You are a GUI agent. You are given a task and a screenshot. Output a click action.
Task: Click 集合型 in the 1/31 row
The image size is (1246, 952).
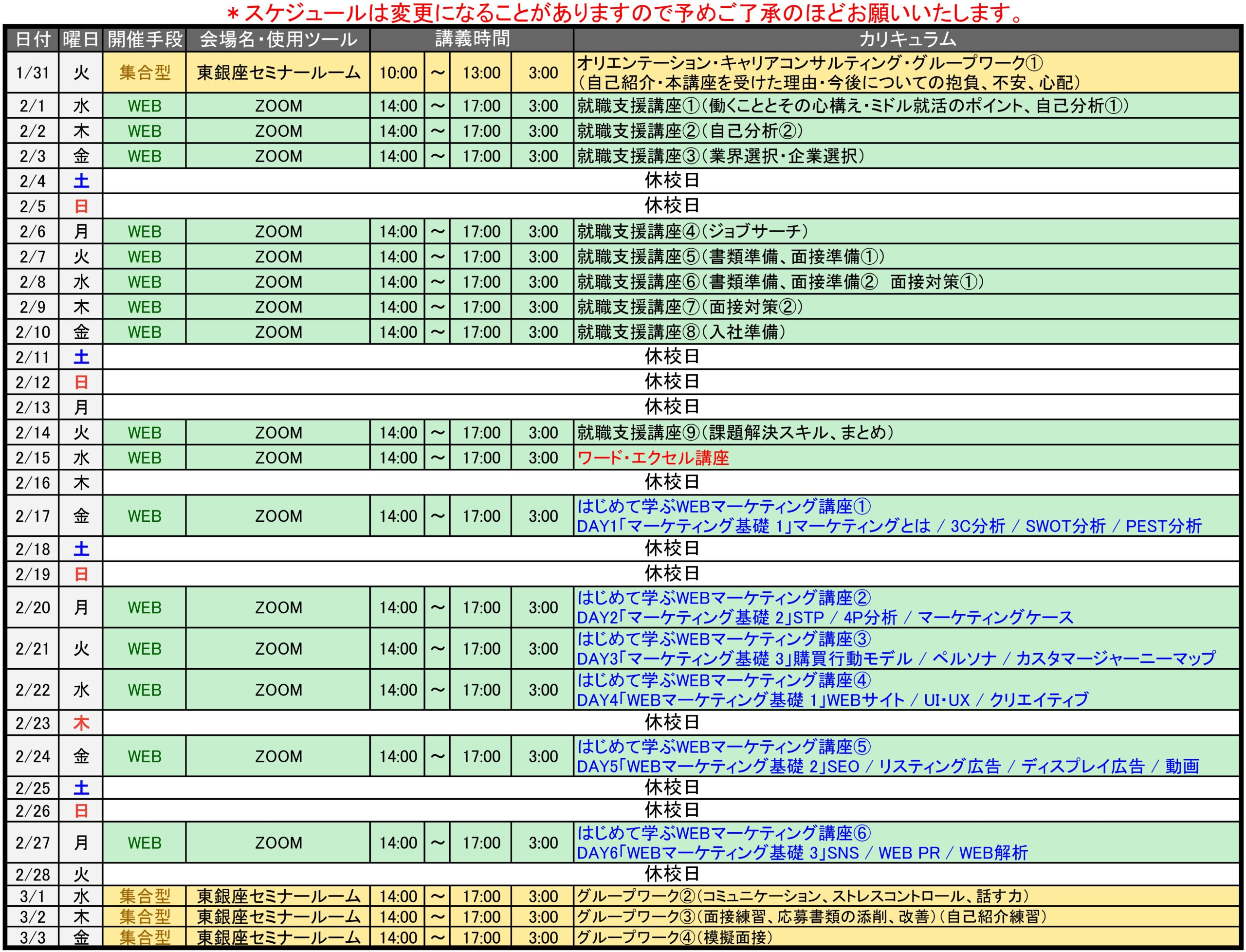(145, 73)
